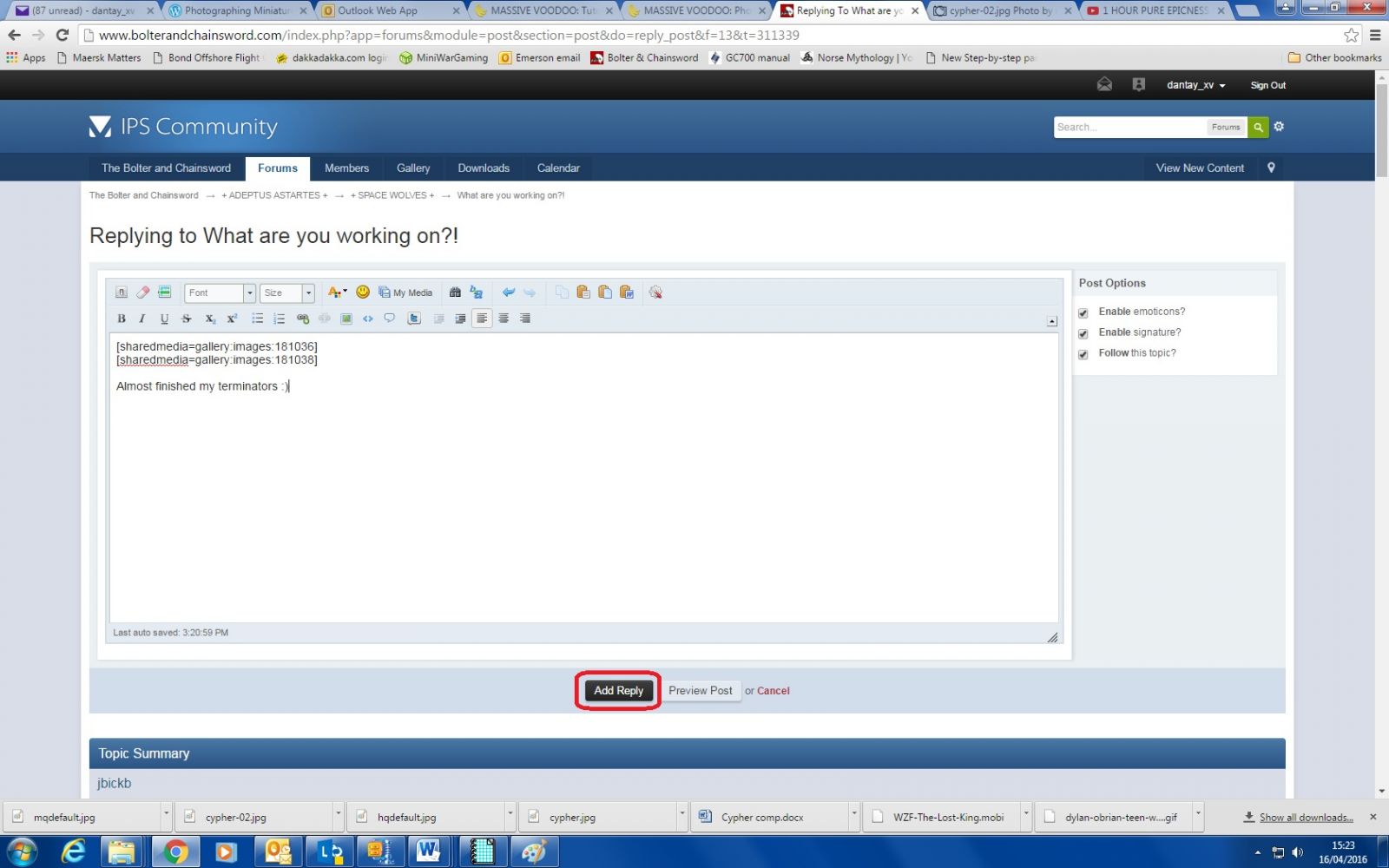
Task: Go to the Gallery tab
Action: (x=413, y=168)
